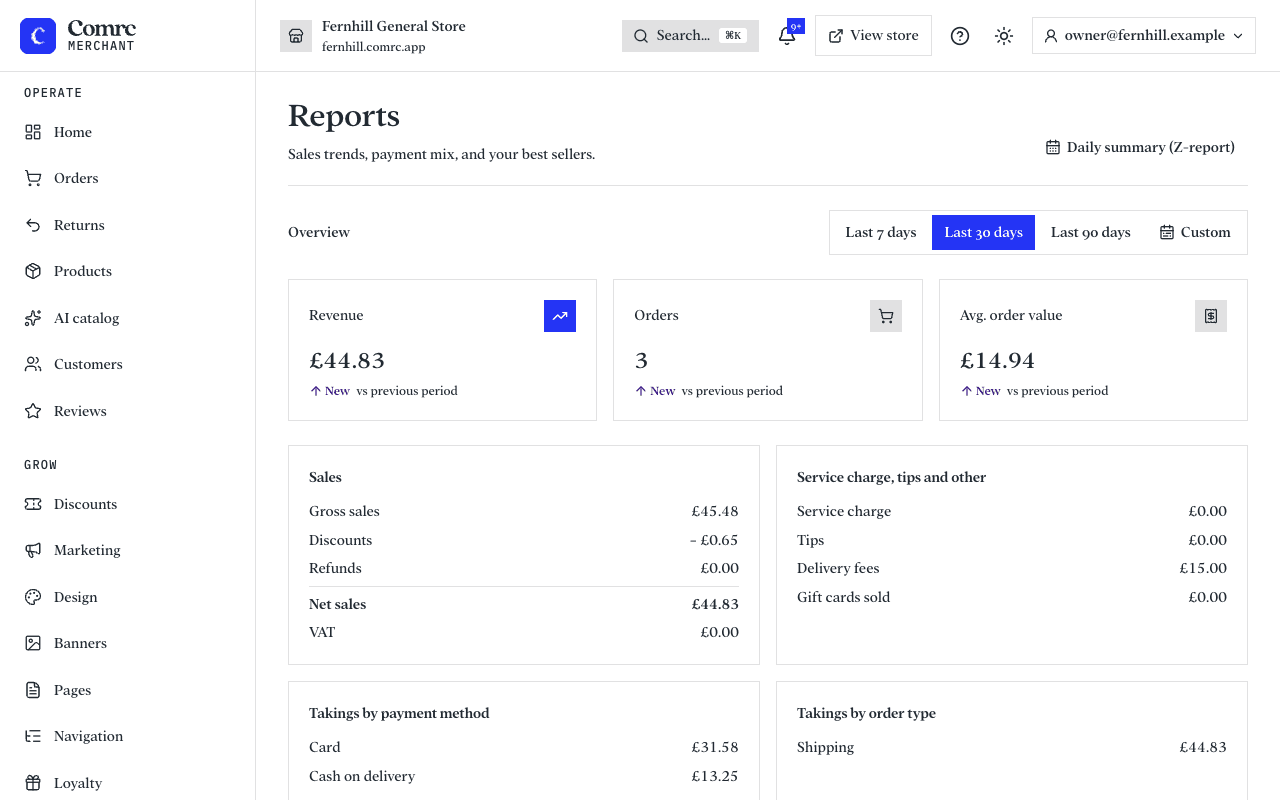Click Net sales value £44.83
1280x800 pixels.
(715, 604)
